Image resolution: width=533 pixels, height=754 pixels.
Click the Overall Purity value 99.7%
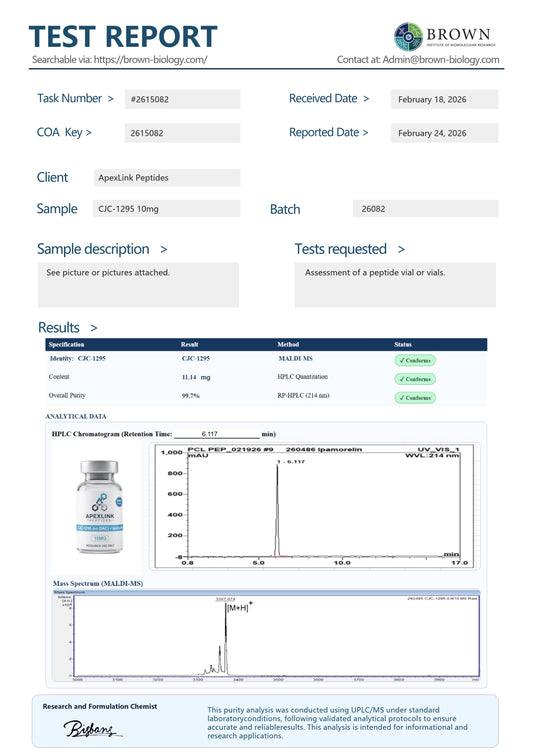coord(190,396)
